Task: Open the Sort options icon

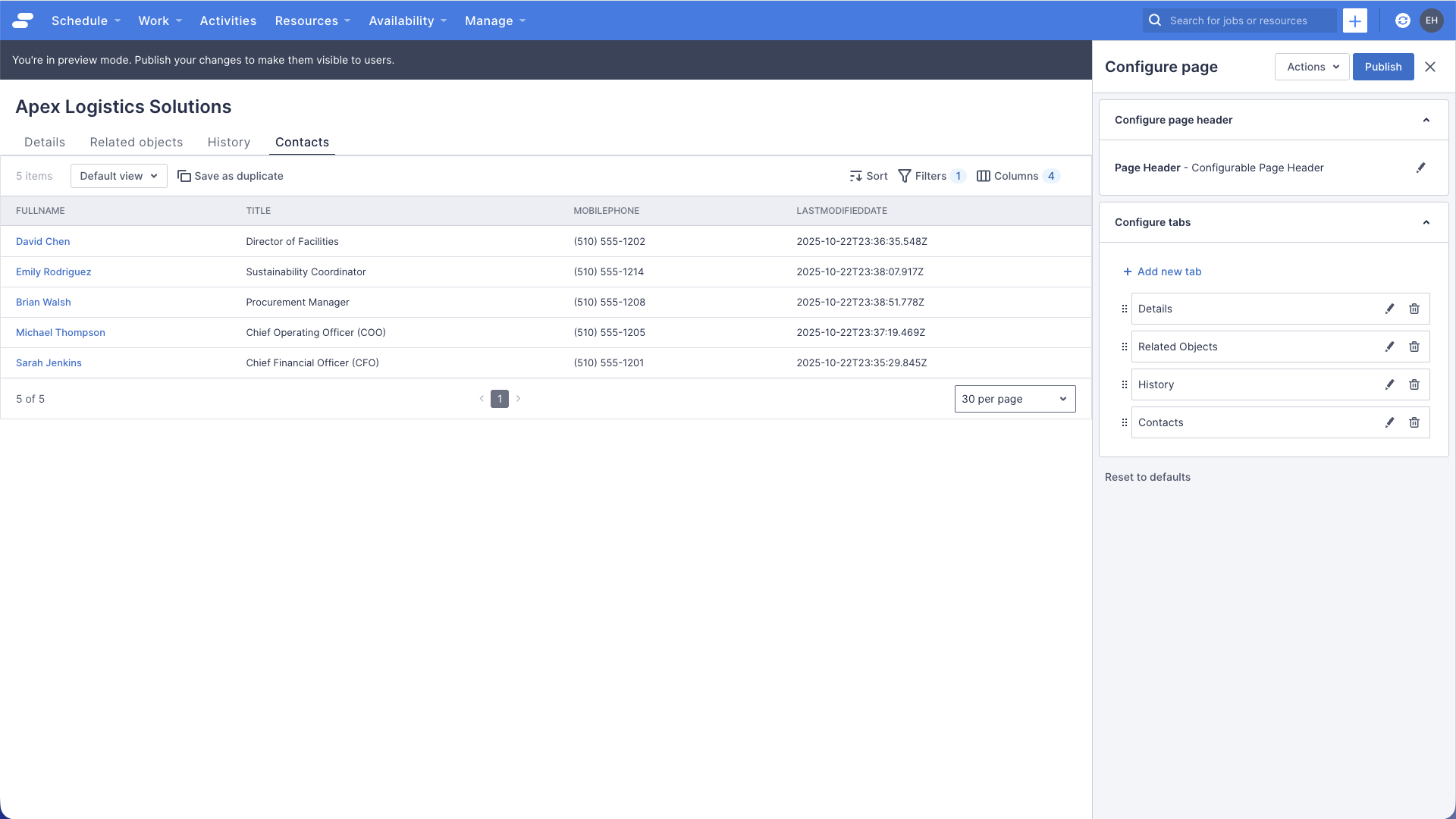Action: coord(855,175)
